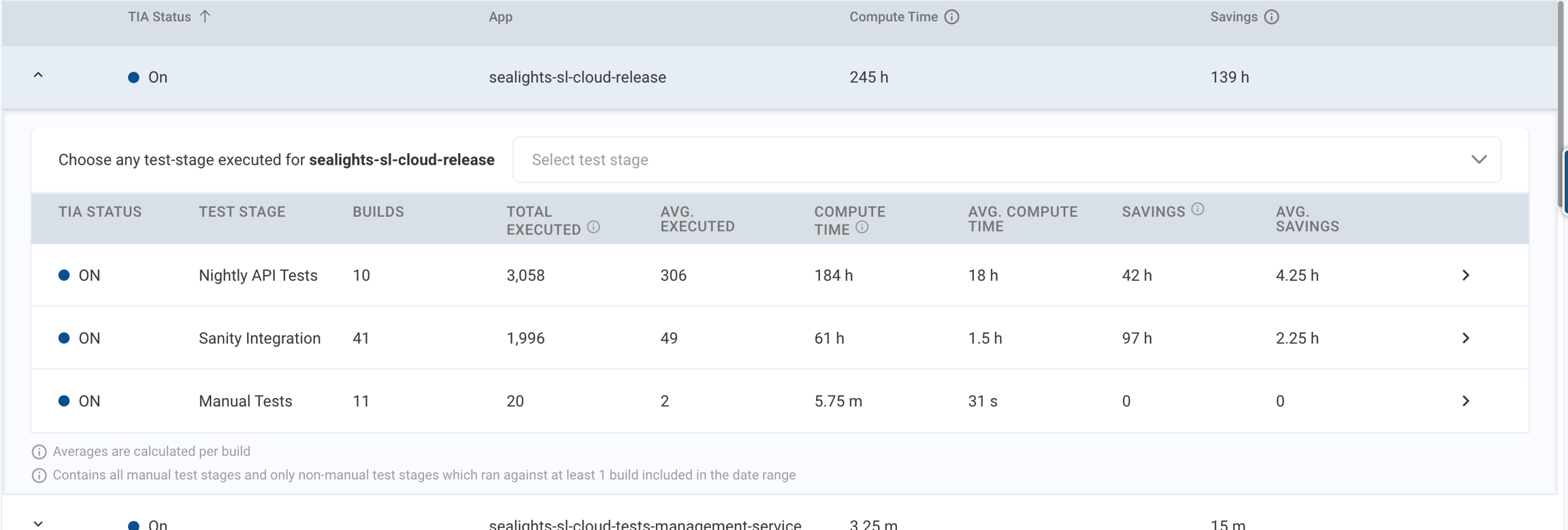Open the Select test stage dropdown
Screen dimensions: 1568x530
1007,160
